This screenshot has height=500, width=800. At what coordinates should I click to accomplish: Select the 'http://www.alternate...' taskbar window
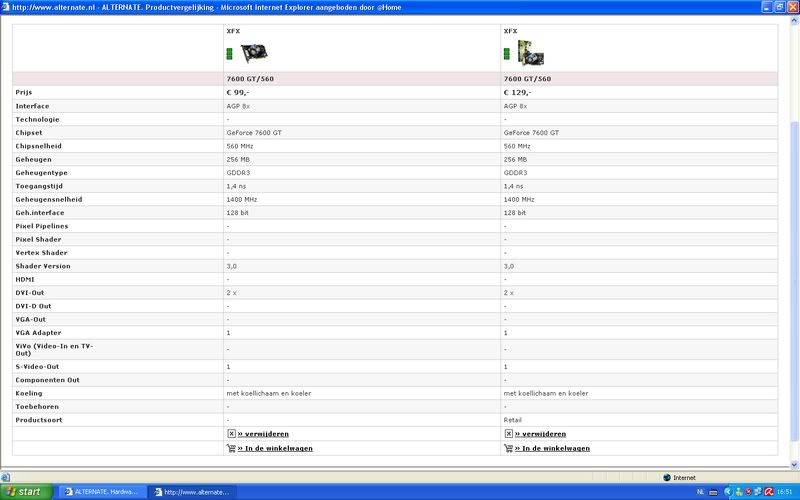click(192, 492)
